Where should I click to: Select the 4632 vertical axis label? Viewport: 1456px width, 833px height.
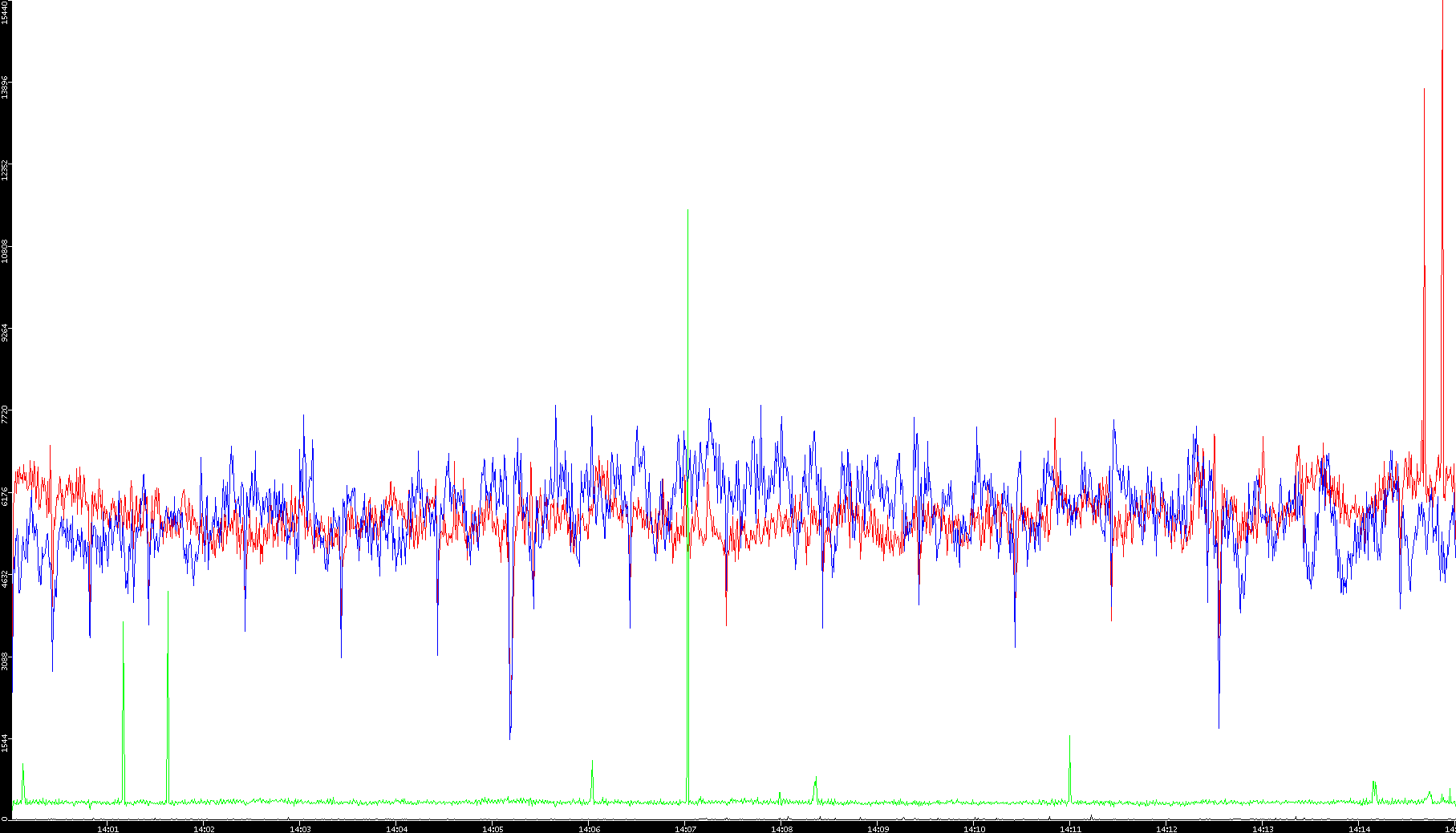click(x=5, y=579)
